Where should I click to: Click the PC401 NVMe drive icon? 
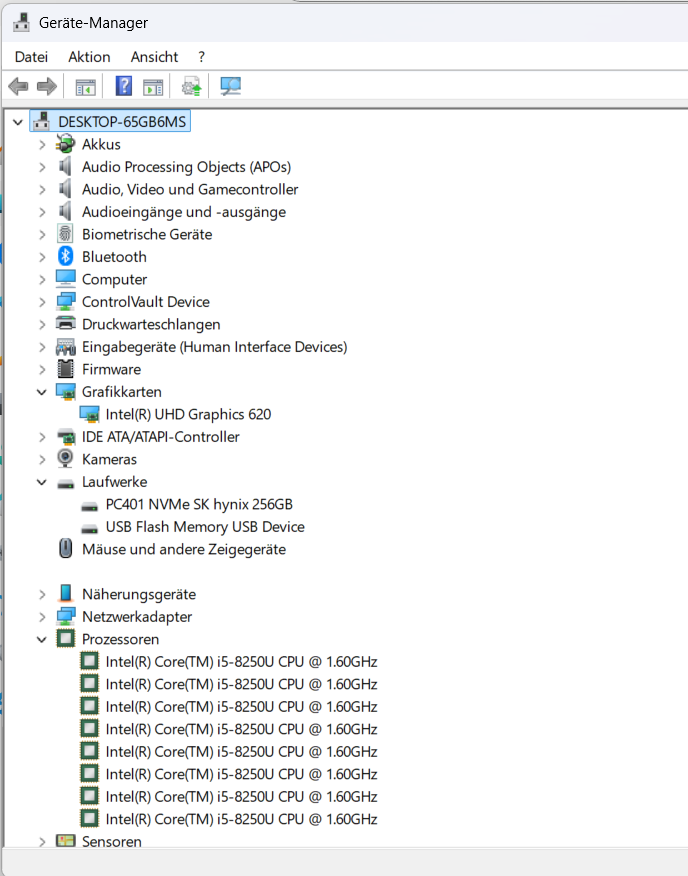pos(89,506)
